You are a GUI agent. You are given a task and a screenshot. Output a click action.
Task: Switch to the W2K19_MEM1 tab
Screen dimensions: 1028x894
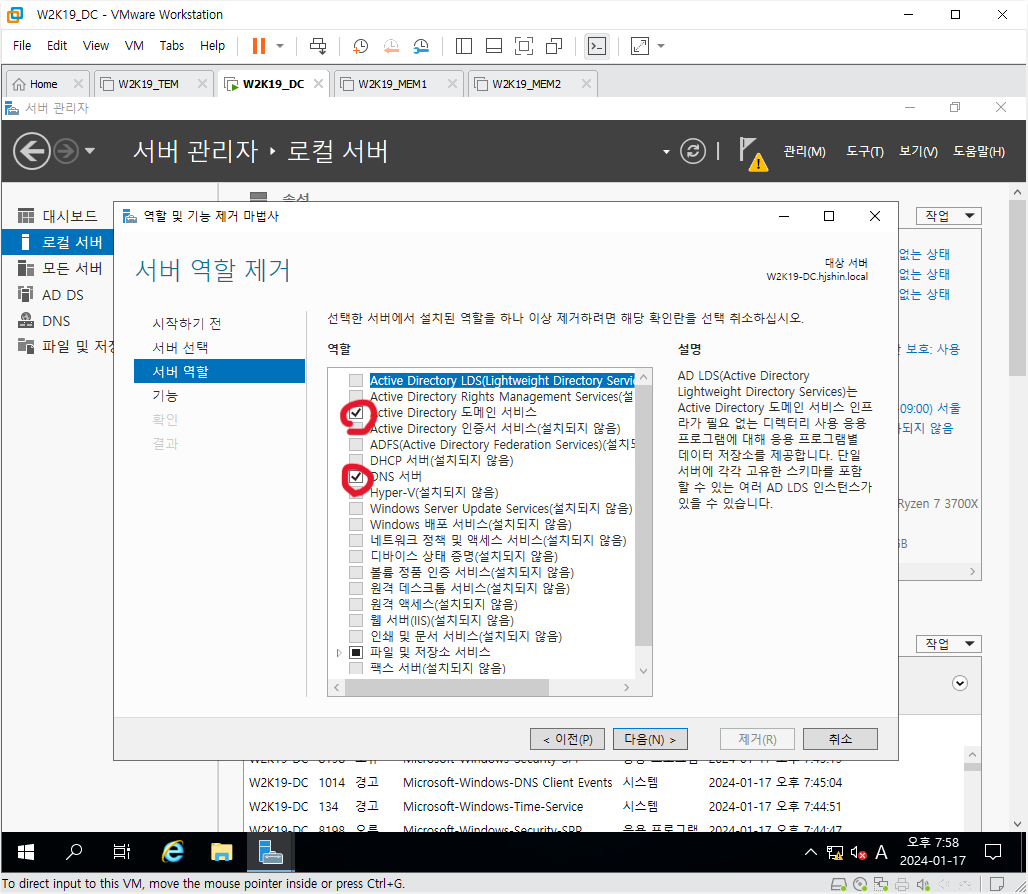pyautogui.click(x=392, y=84)
